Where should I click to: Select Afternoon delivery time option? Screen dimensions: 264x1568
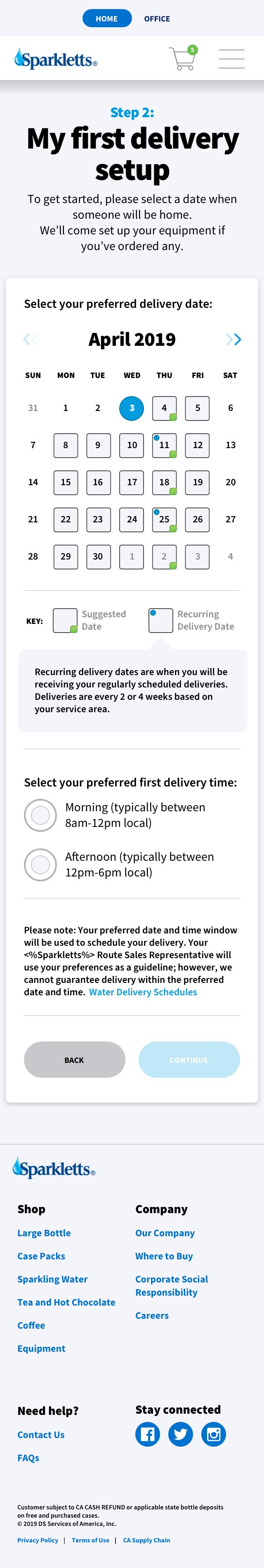click(x=40, y=864)
